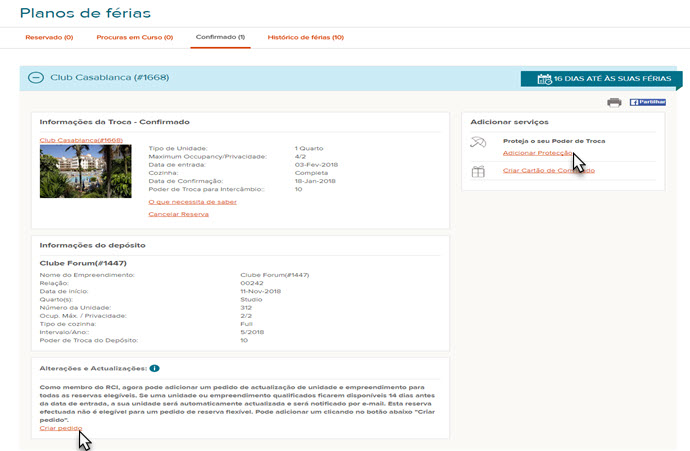
Task: Open the Reservado (0) tab
Action: coord(49,37)
